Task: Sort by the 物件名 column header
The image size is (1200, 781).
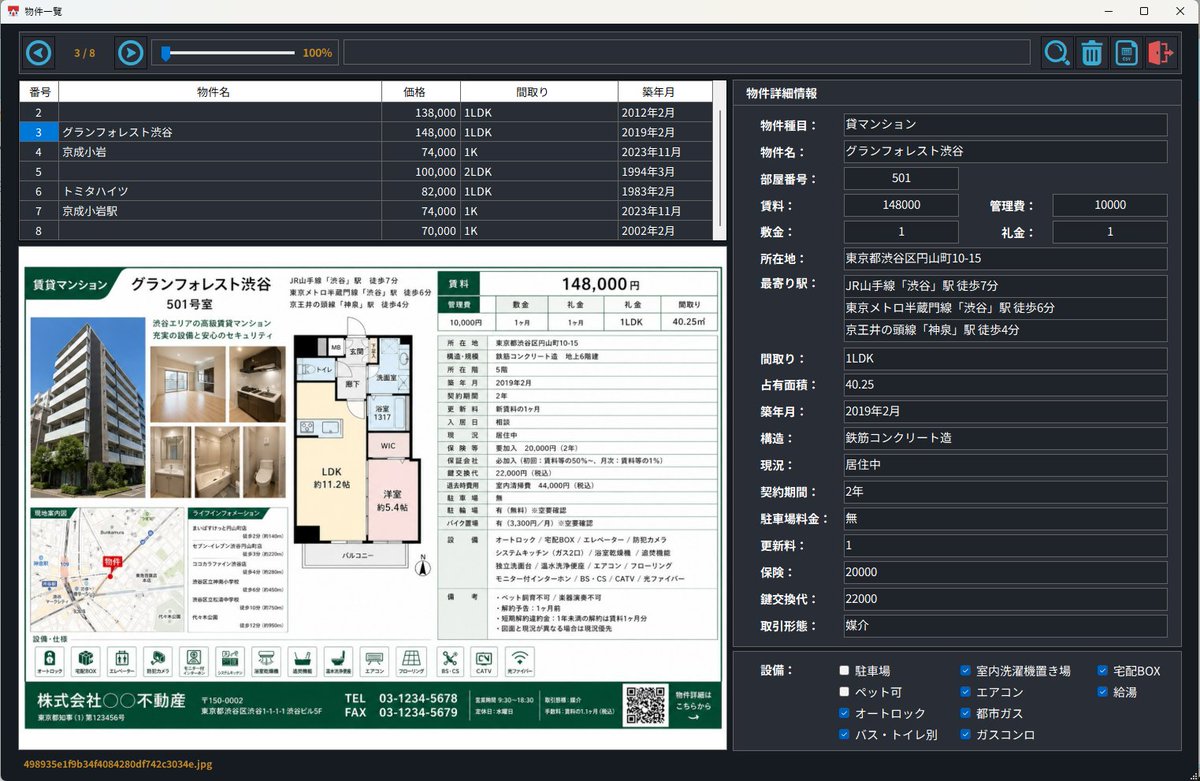Action: 220,92
